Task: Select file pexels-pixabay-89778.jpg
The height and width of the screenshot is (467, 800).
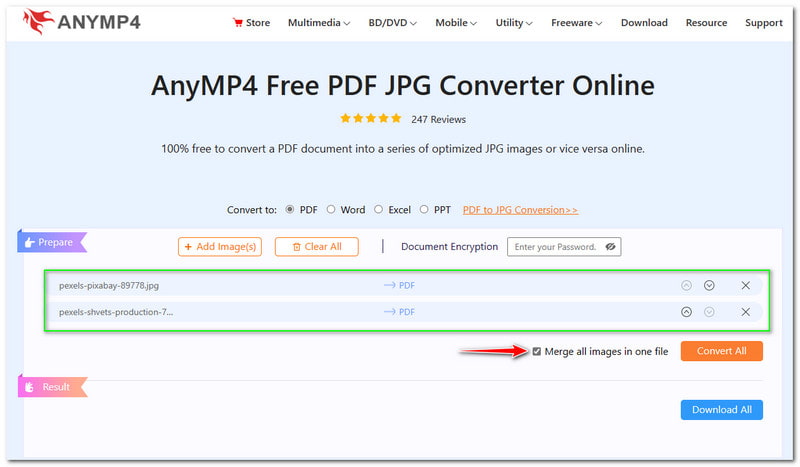Action: (109, 285)
